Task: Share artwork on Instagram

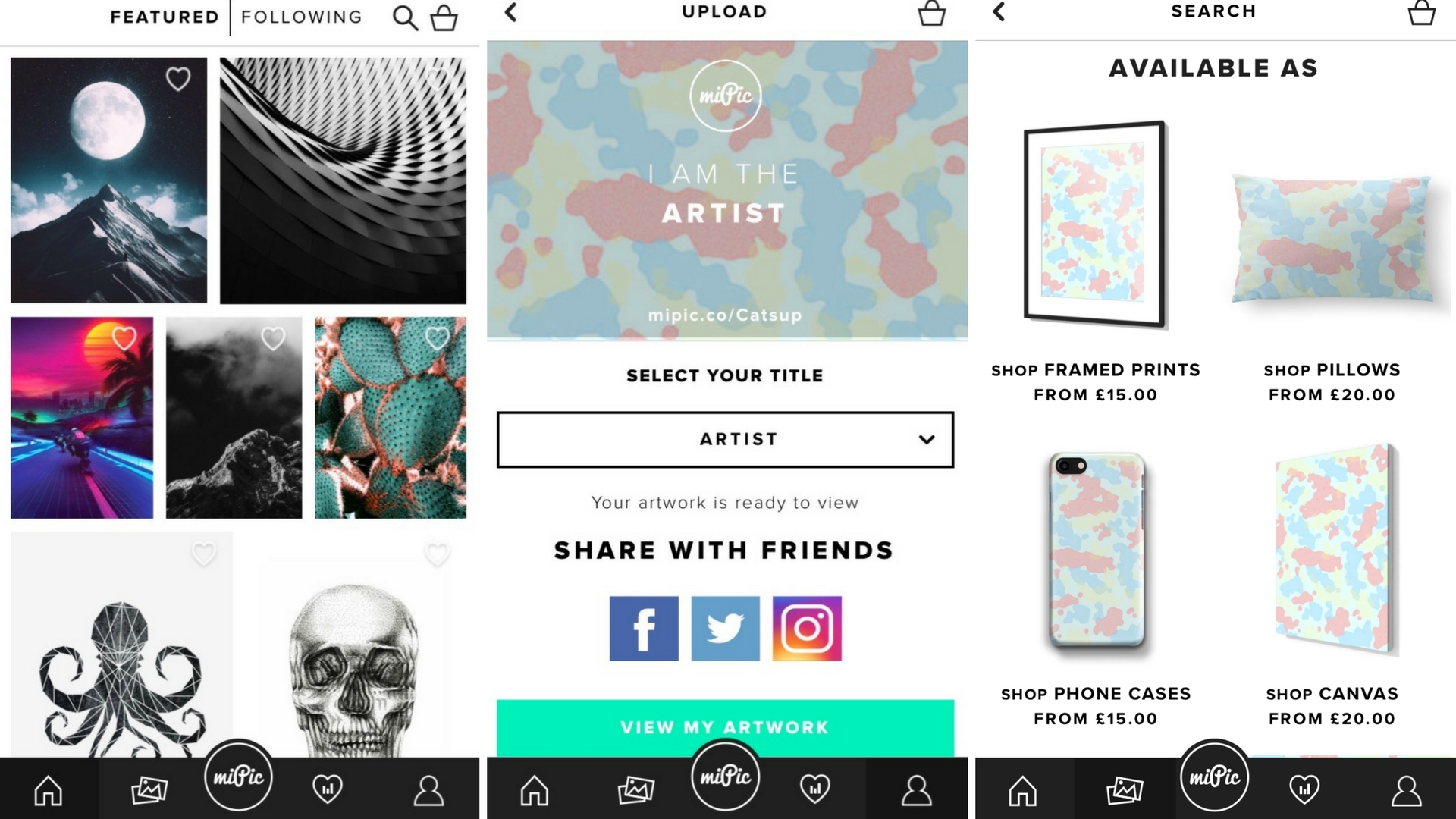Action: point(807,629)
